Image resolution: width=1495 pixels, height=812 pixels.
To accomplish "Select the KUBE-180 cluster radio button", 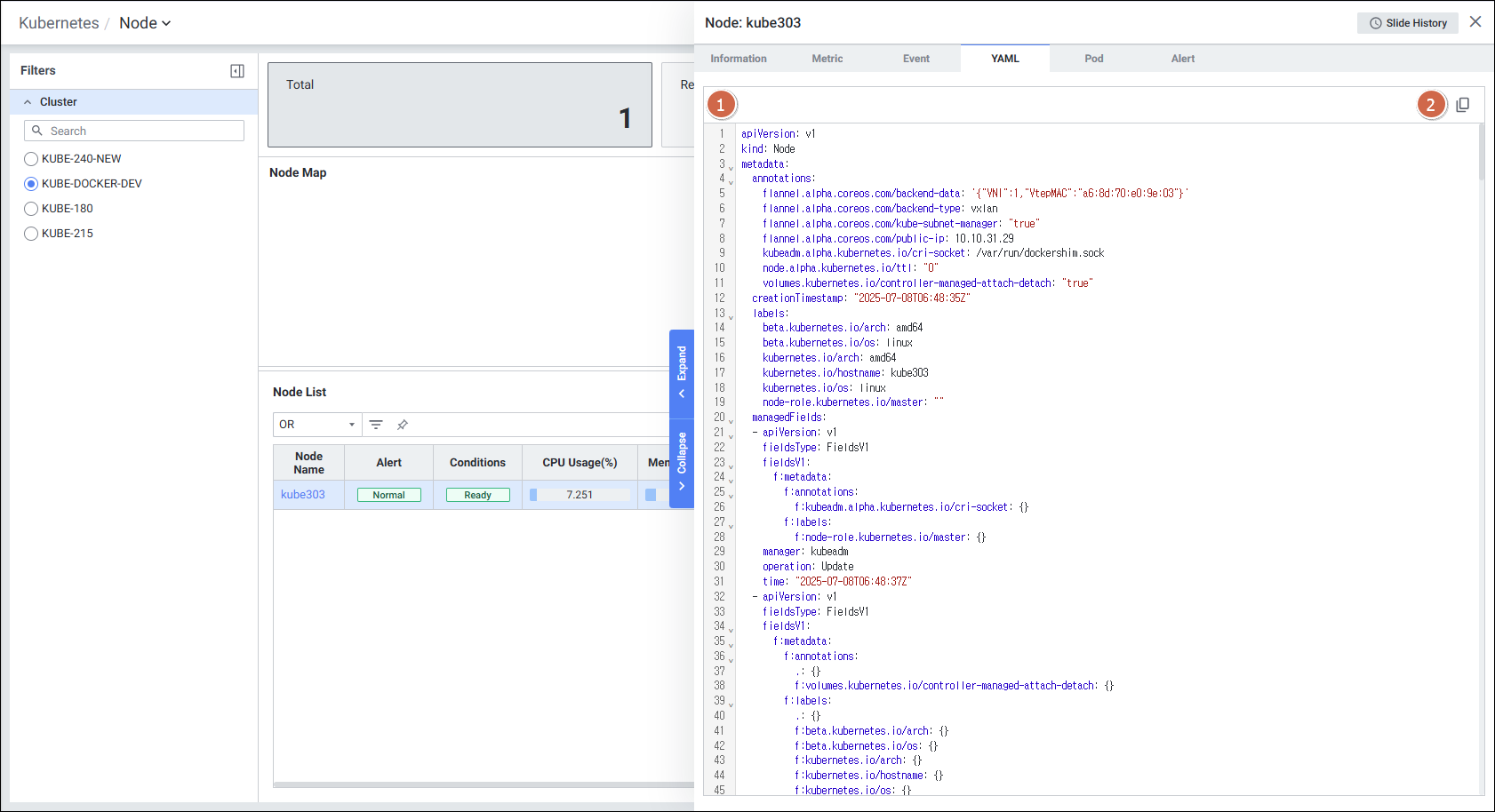I will pos(31,209).
